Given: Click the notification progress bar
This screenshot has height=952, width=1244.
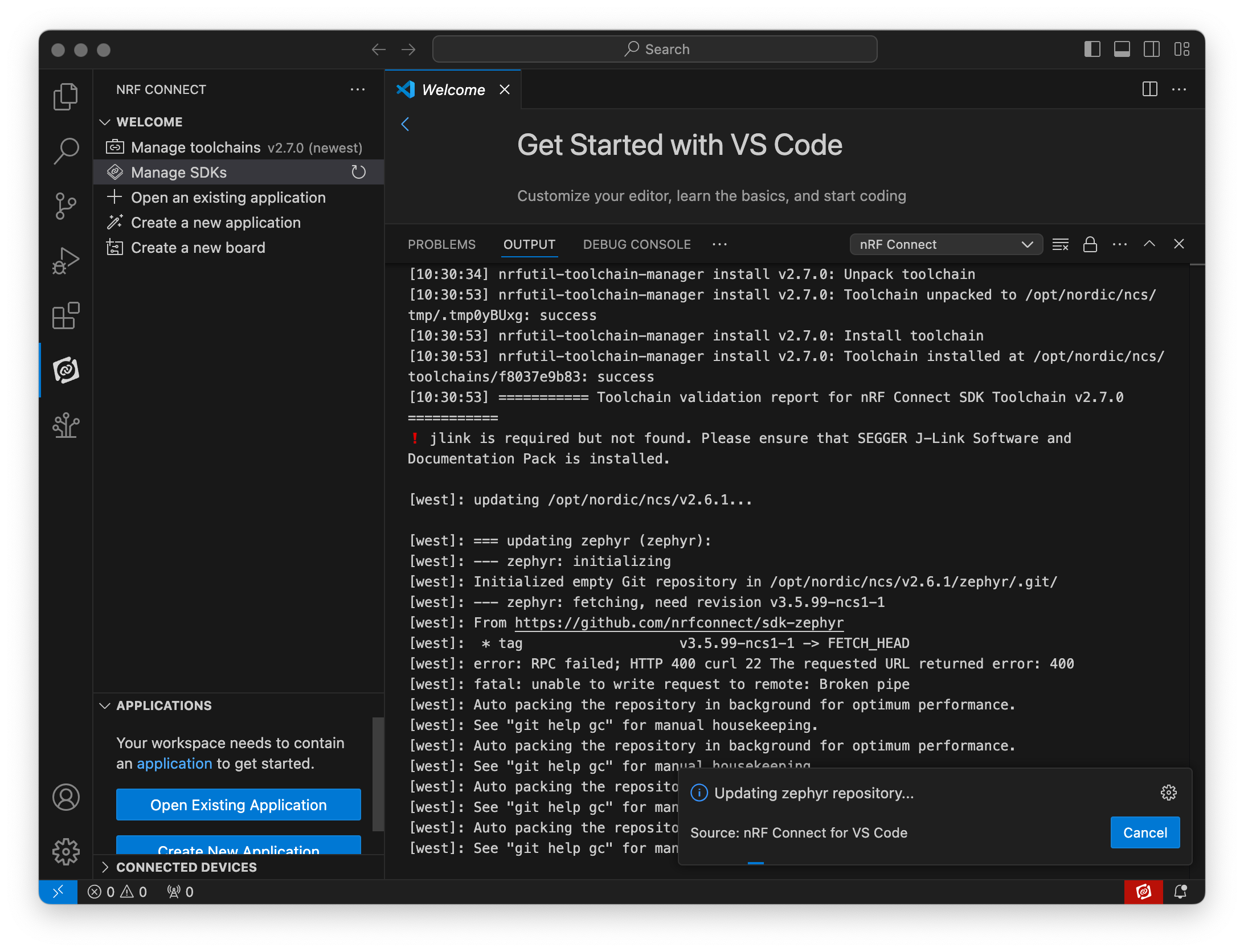Looking at the screenshot, I should coord(935,863).
